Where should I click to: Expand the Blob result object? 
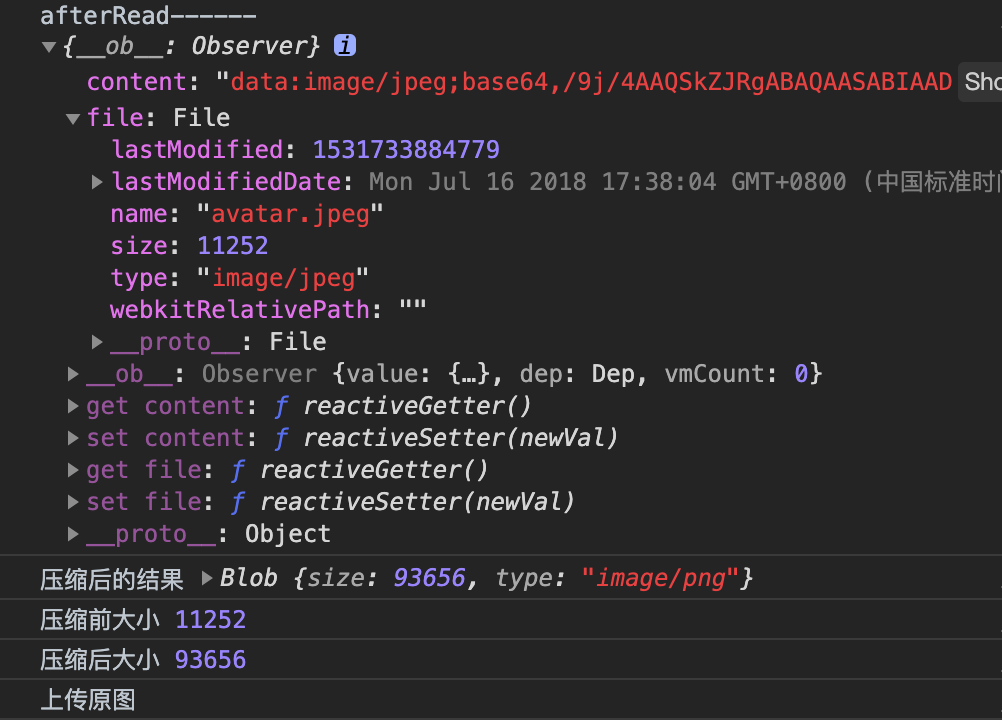[206, 578]
